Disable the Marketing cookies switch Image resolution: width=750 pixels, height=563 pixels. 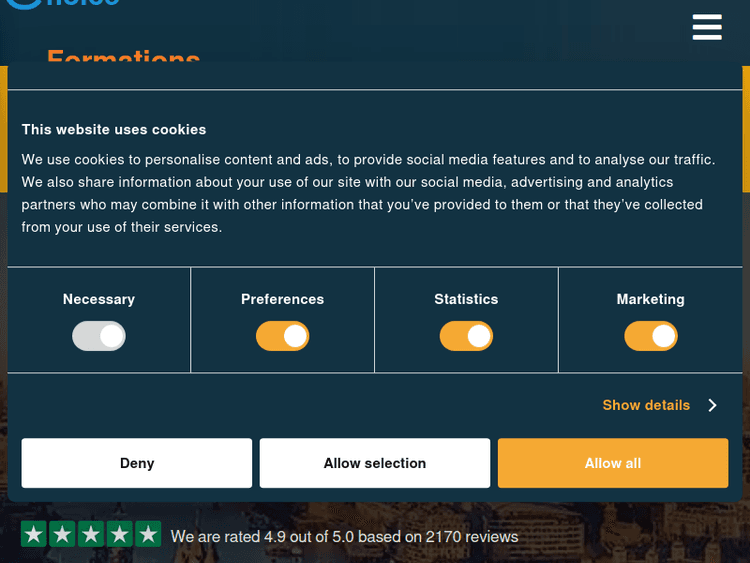tap(651, 336)
